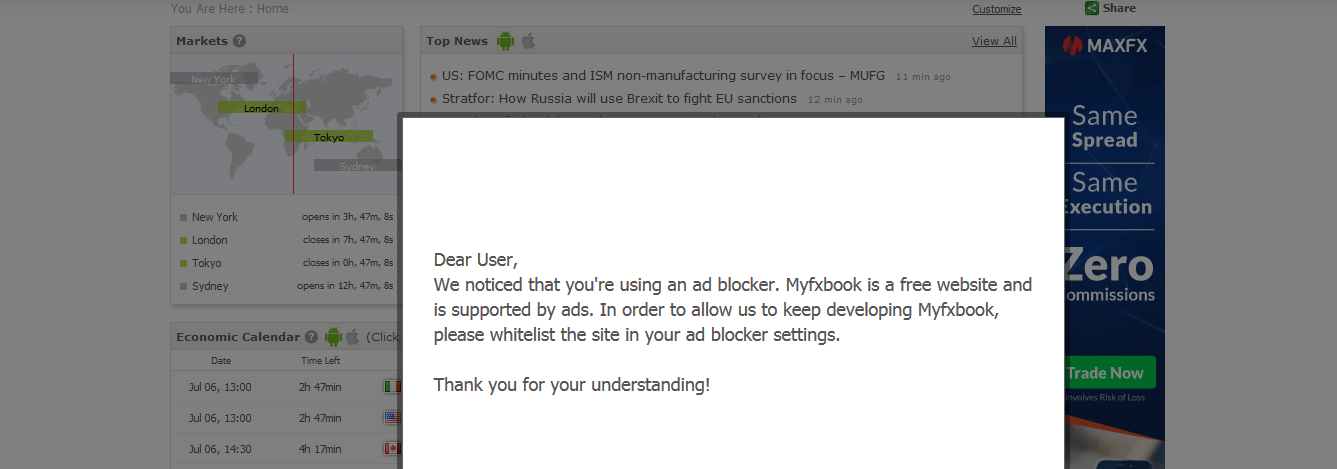Screen dimensions: 1337x469
Task: Open the Top News Android app icon
Action: (505, 41)
